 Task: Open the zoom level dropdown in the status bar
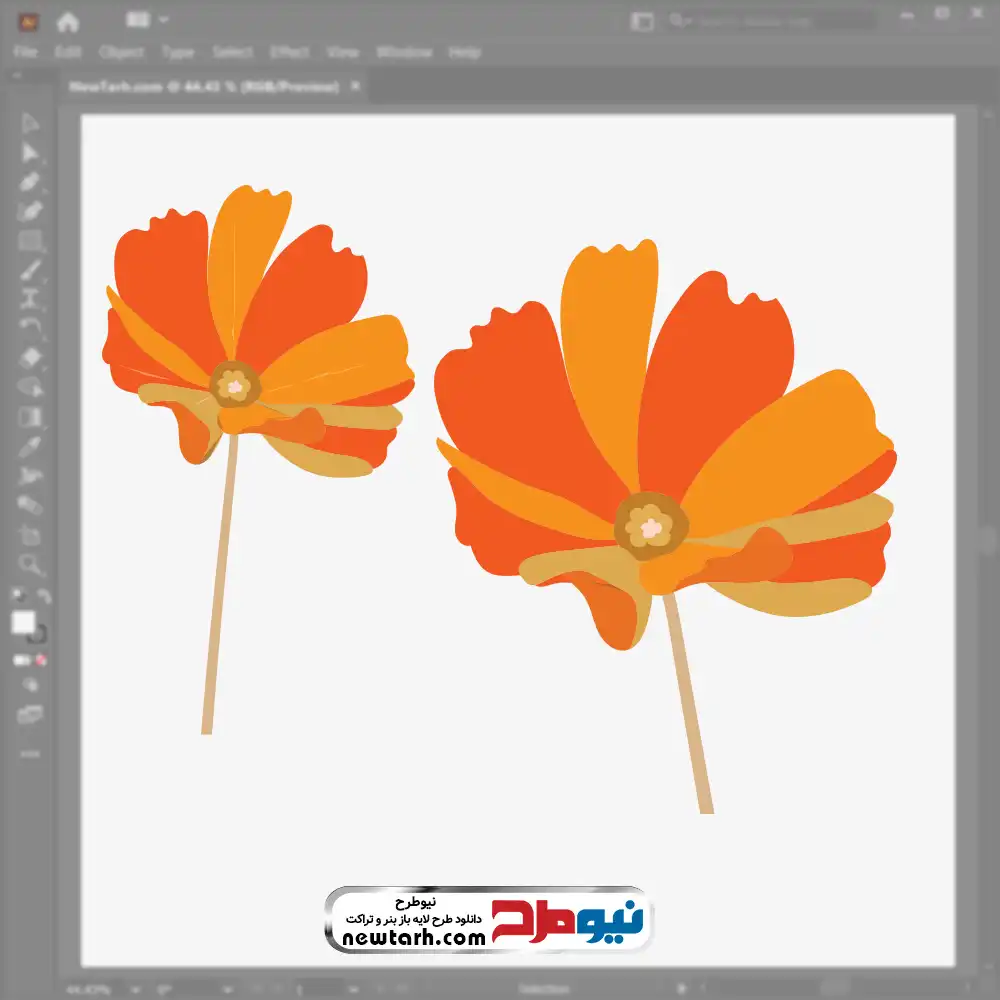pyautogui.click(x=136, y=990)
